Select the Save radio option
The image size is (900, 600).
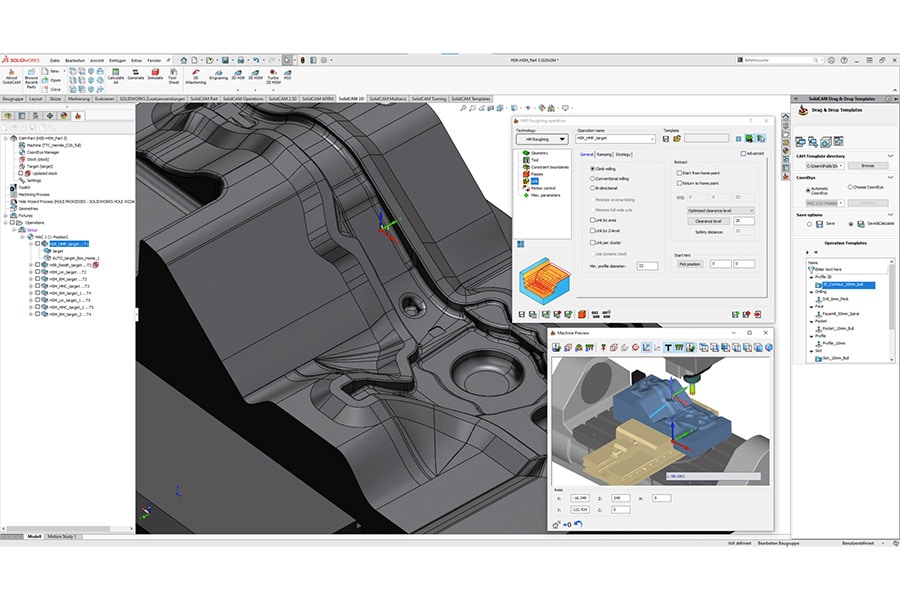[809, 224]
